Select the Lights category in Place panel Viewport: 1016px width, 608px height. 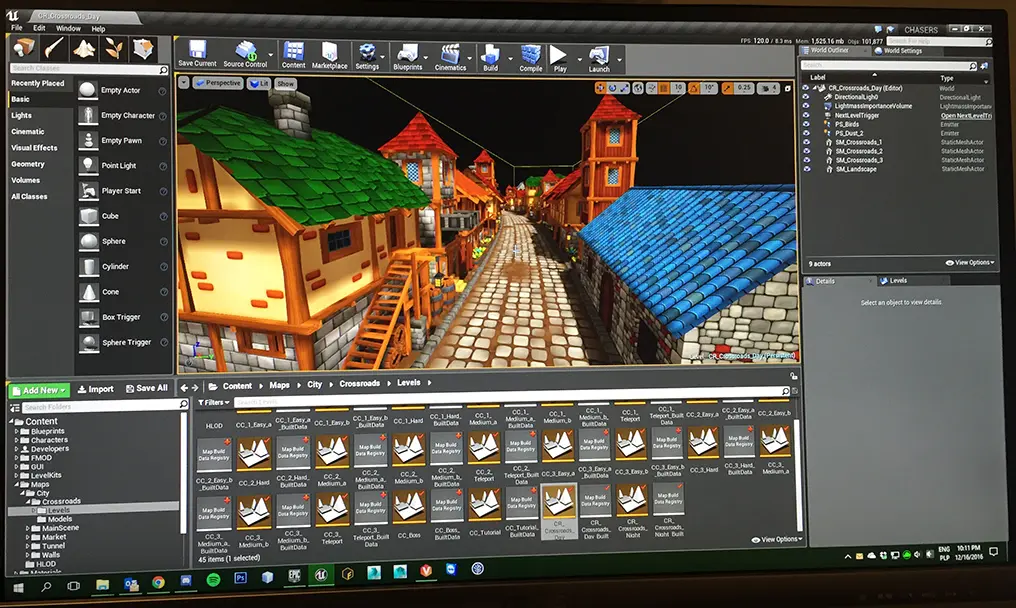(x=21, y=115)
